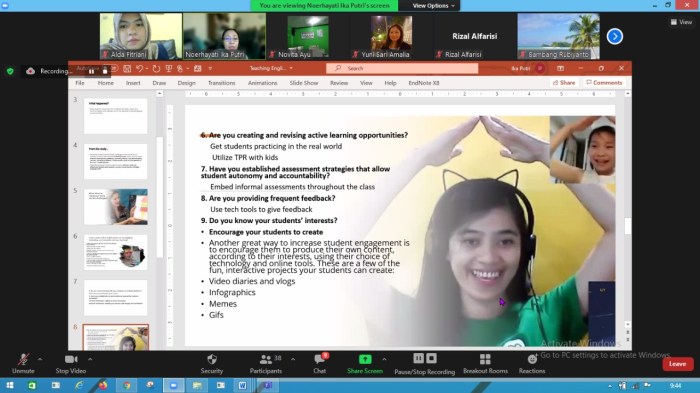This screenshot has height=393, width=700.
Task: Click the Undo icon in PowerPoint
Action: [140, 68]
